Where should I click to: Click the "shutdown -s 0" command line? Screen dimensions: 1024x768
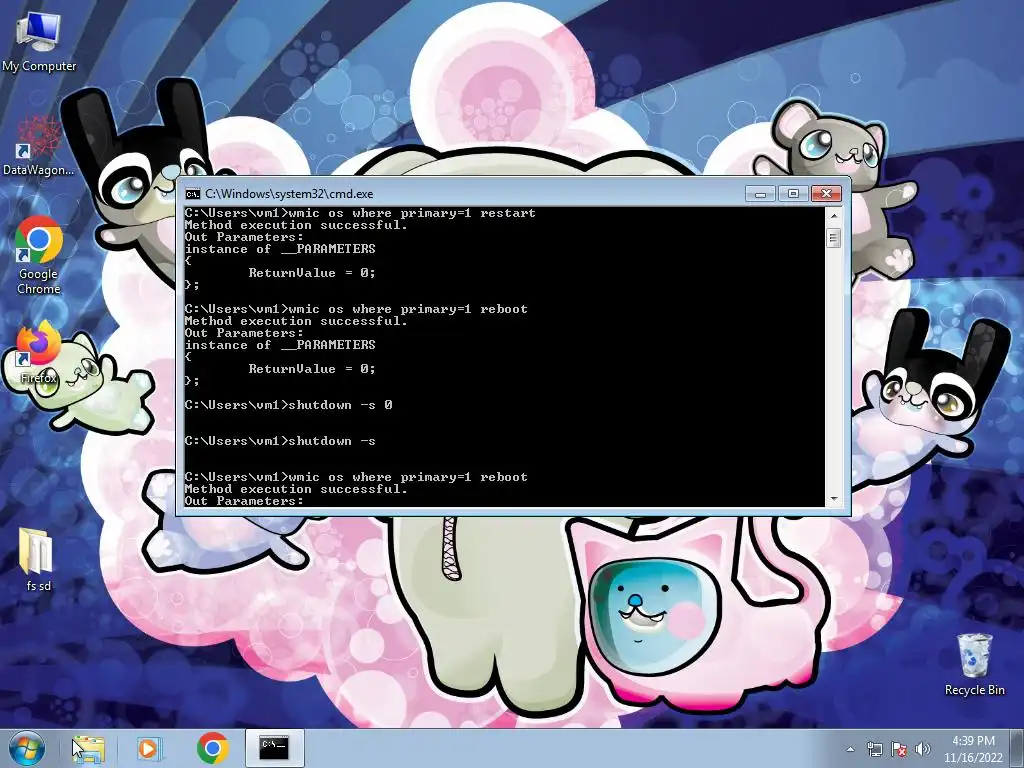click(x=289, y=405)
